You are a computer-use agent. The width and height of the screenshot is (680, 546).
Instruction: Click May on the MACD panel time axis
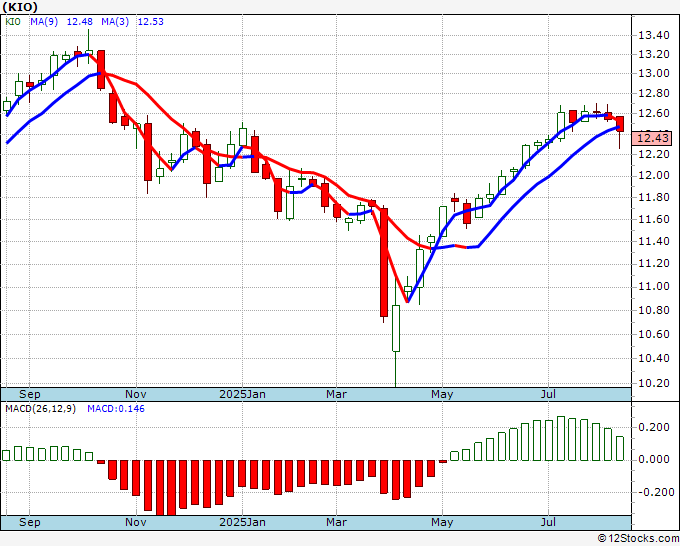coord(442,522)
